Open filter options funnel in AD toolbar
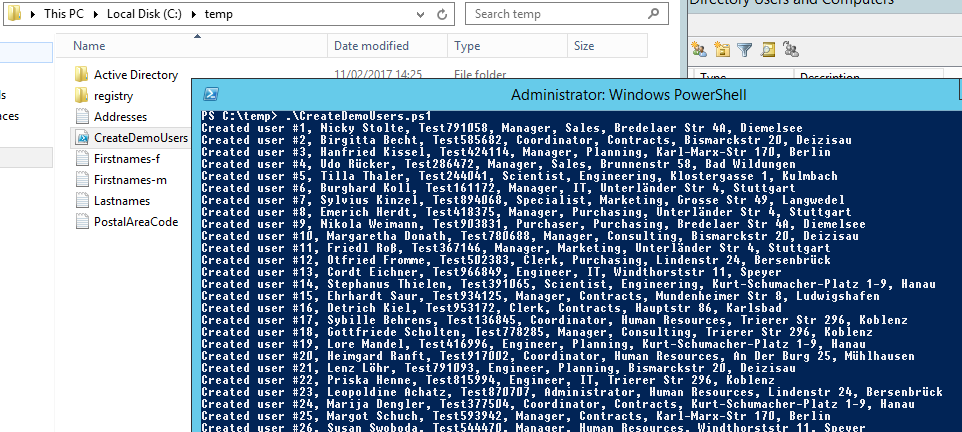962x432 pixels. (745, 50)
